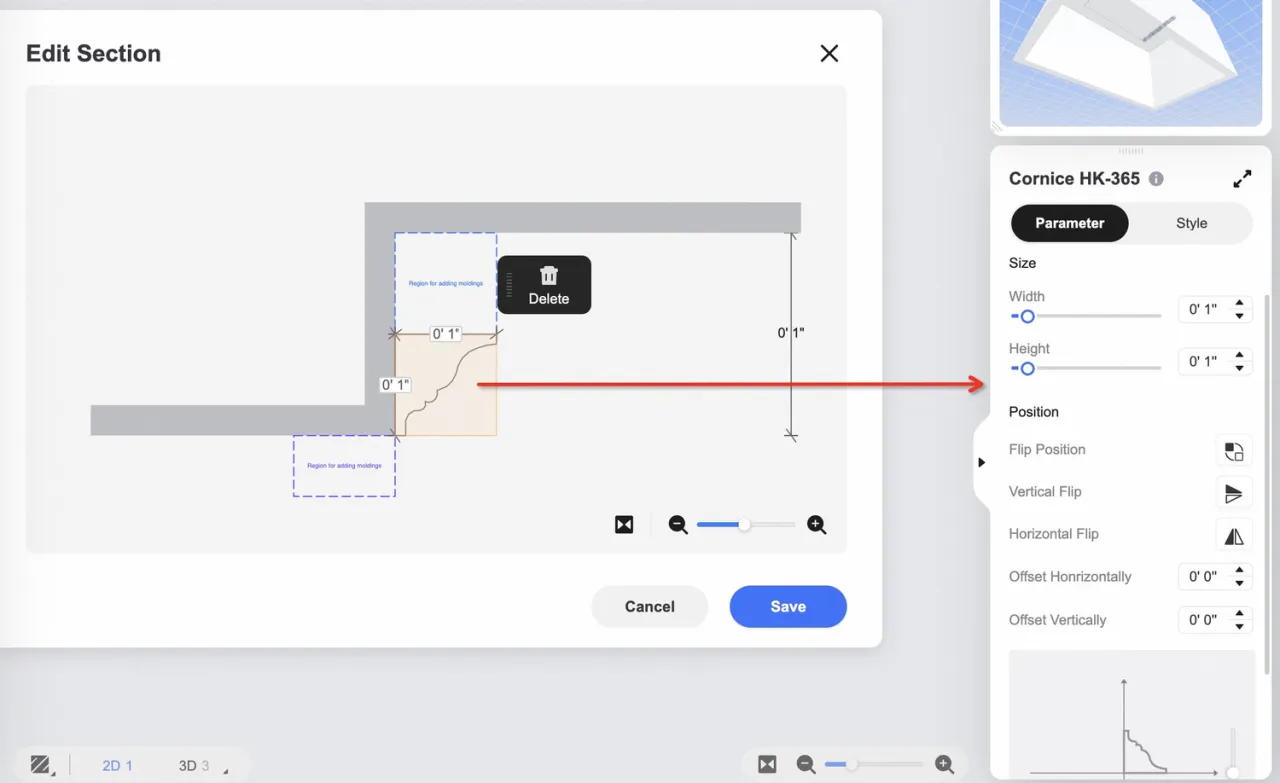Viewport: 1280px width, 783px height.
Task: Decrease Height value with down stepper
Action: click(x=1240, y=368)
